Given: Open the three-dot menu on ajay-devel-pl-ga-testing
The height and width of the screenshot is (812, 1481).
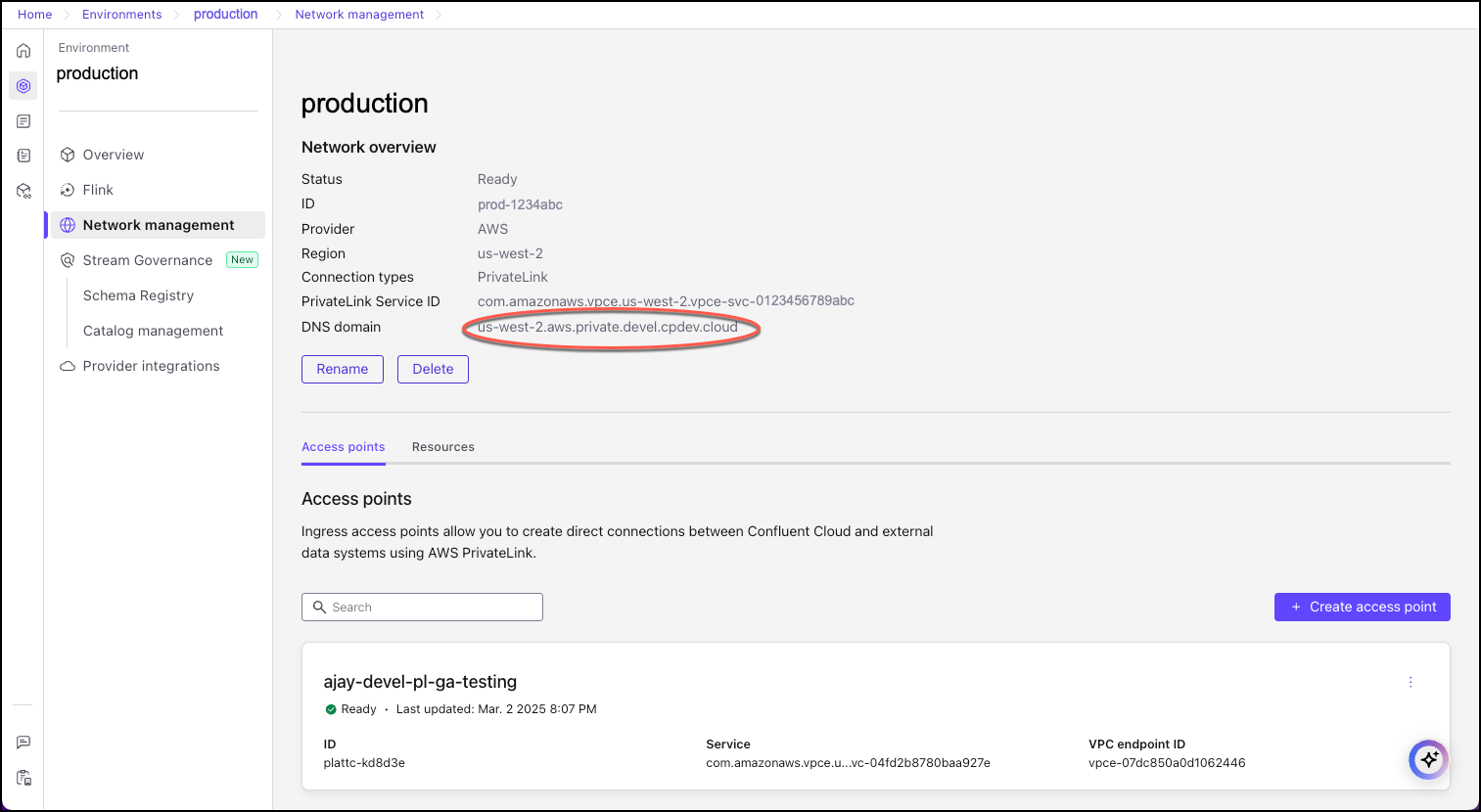Looking at the screenshot, I should [1411, 682].
